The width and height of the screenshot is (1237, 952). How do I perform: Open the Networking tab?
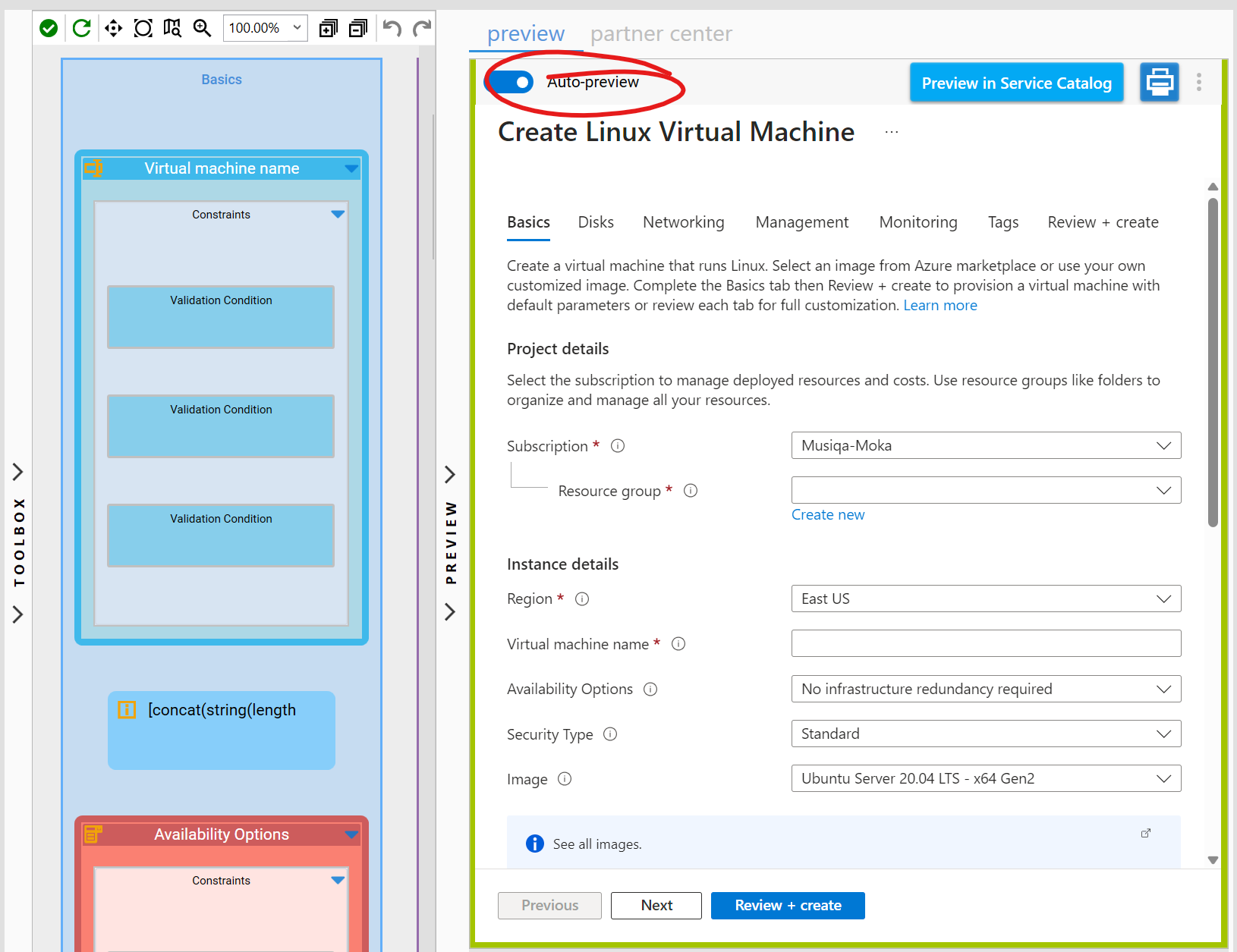tap(683, 222)
